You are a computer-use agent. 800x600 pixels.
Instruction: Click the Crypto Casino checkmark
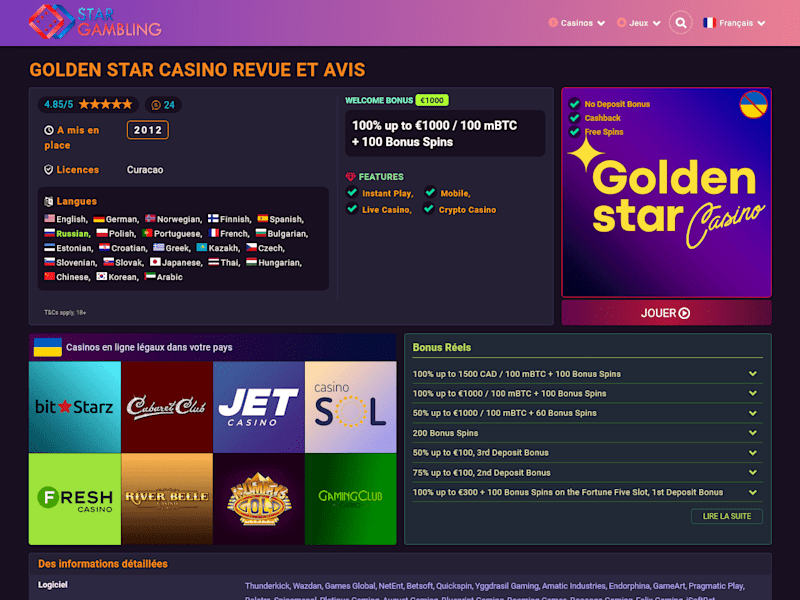[x=429, y=209]
